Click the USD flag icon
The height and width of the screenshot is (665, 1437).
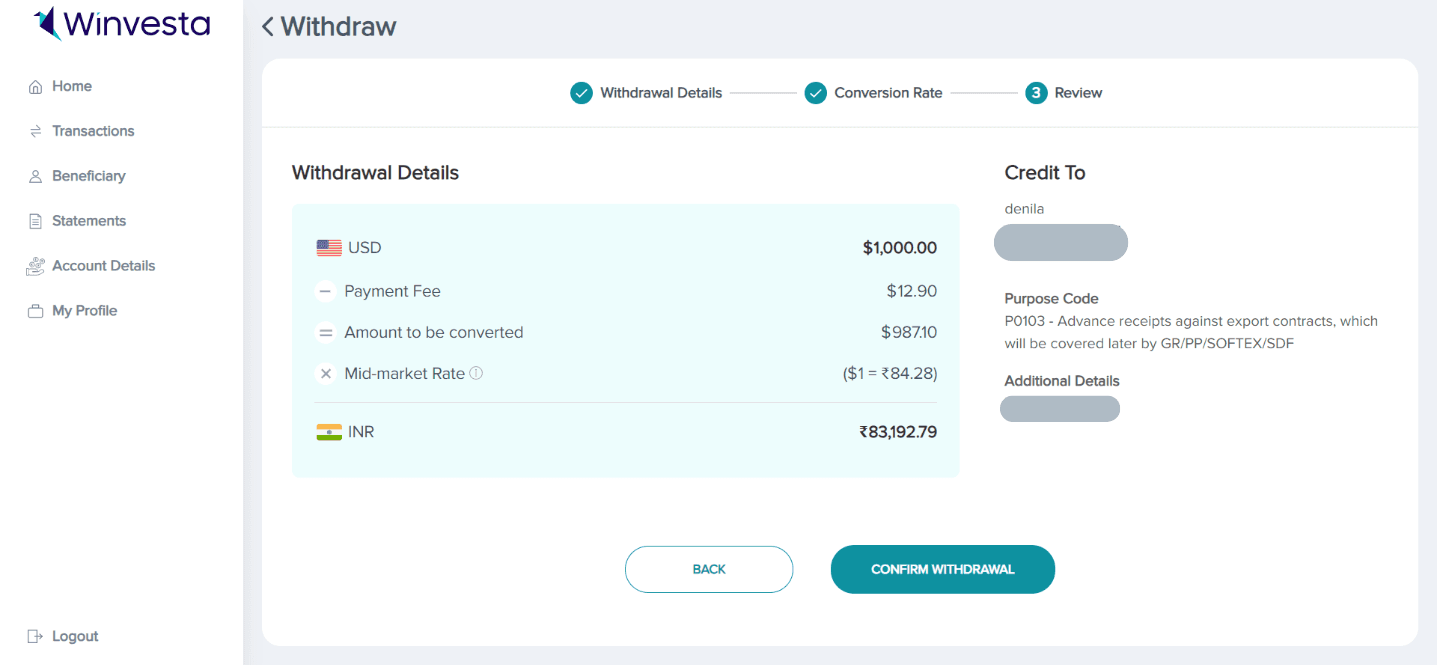tap(329, 248)
